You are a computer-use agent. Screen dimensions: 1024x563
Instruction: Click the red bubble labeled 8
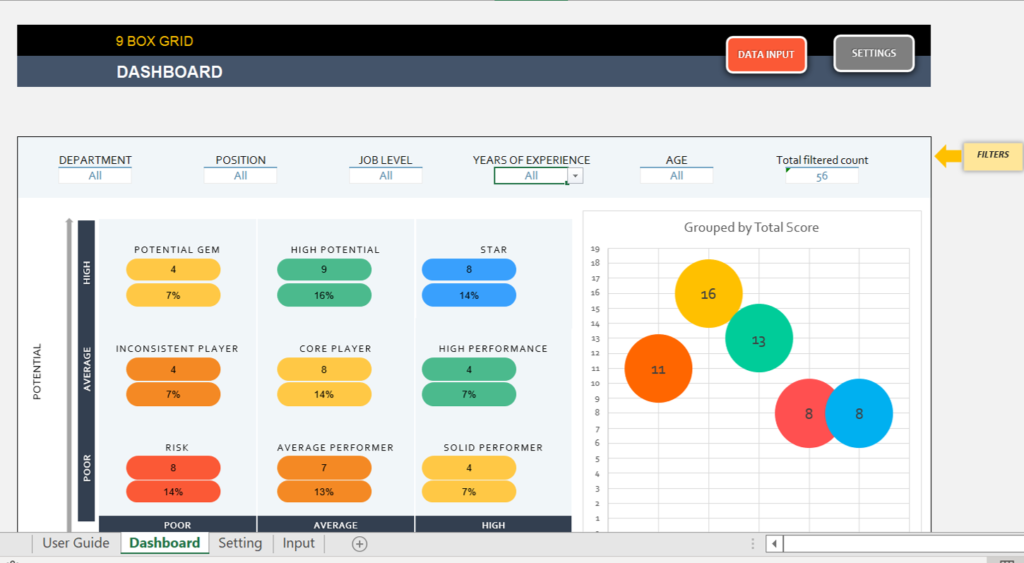point(802,413)
